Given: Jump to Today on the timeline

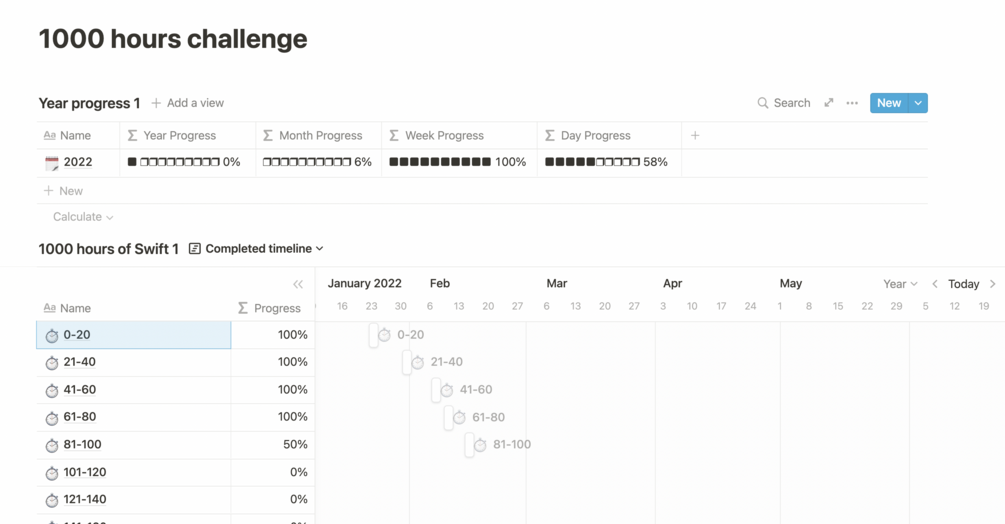Looking at the screenshot, I should point(963,284).
